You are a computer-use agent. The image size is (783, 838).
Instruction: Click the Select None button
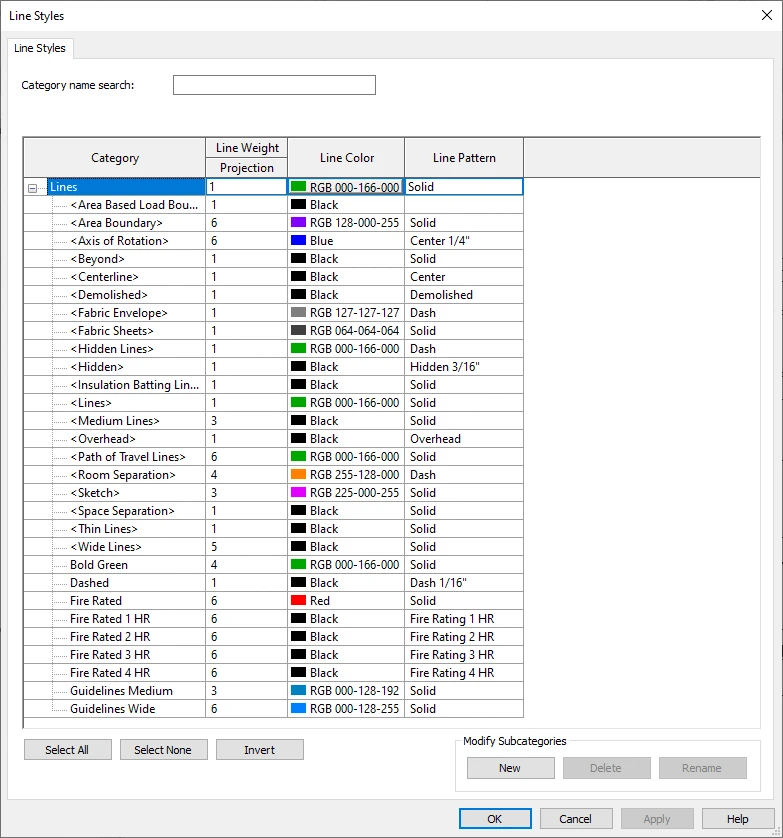point(163,750)
